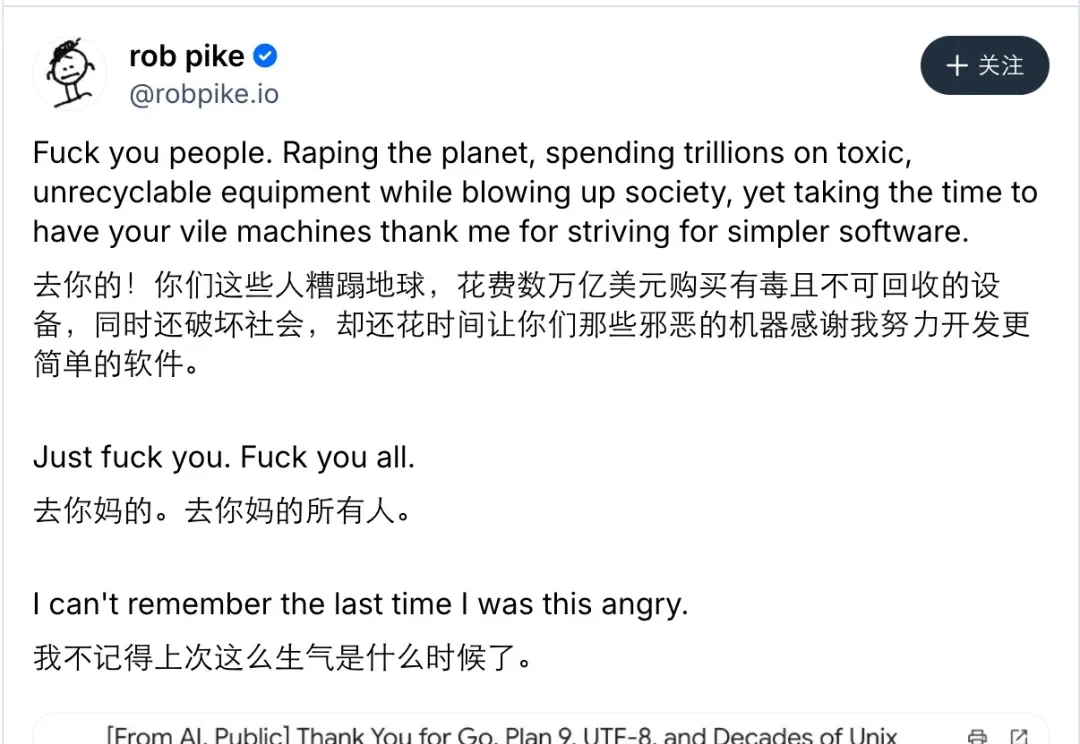Click the blue verified badge next to rob pike
Image resolution: width=1080 pixels, height=744 pixels.
[x=263, y=56]
